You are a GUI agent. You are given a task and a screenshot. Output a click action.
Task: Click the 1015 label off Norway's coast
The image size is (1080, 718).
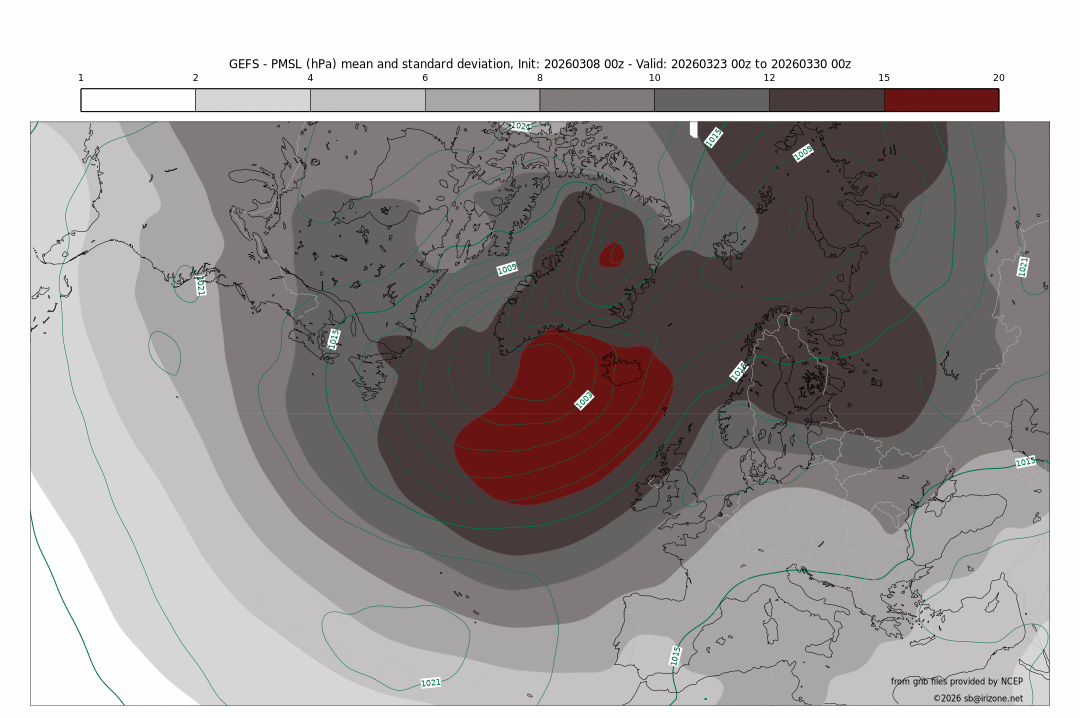click(x=739, y=371)
